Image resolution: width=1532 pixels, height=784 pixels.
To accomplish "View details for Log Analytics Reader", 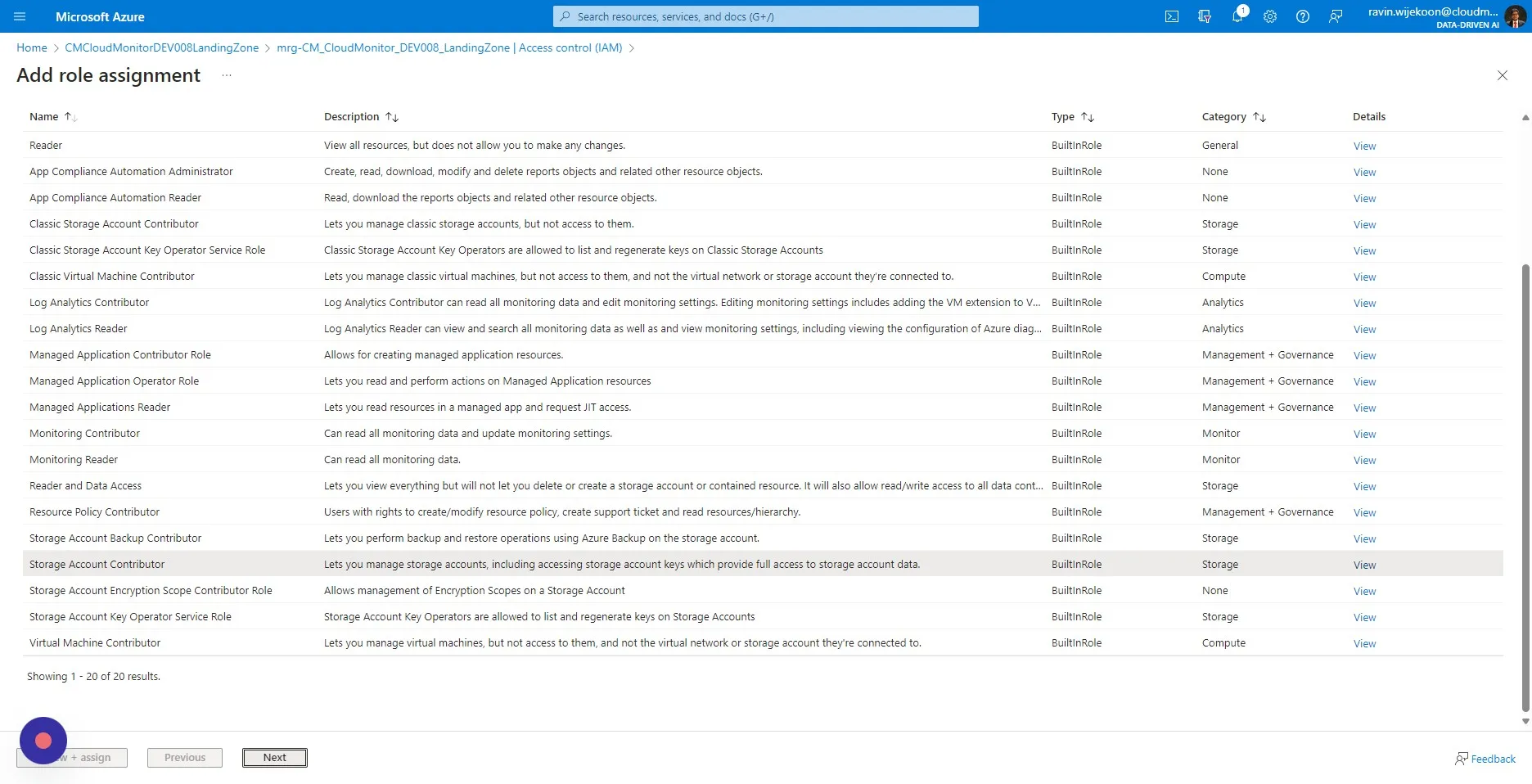I will [1364, 329].
